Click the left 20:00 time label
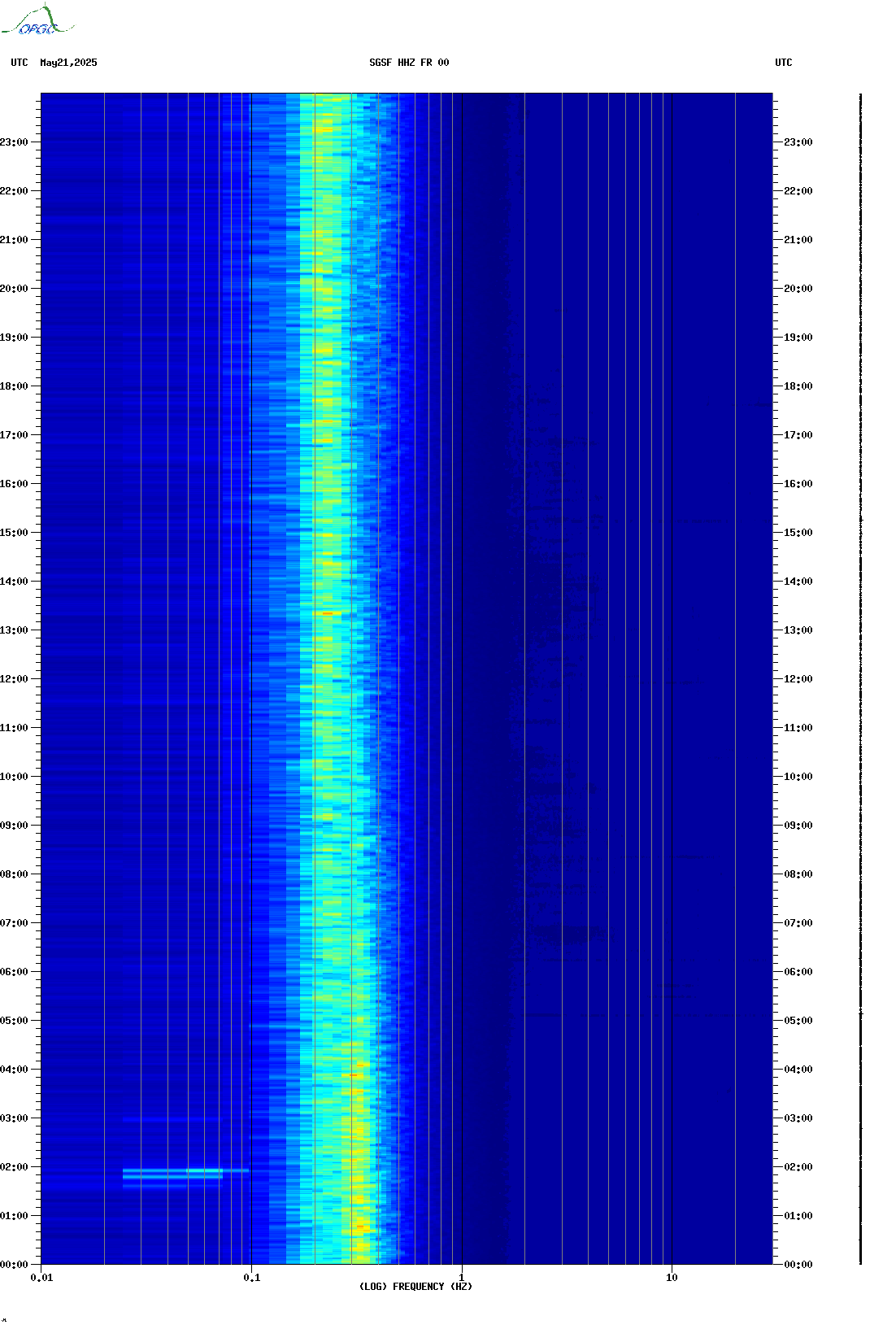The height and width of the screenshot is (1329, 896). click(14, 289)
